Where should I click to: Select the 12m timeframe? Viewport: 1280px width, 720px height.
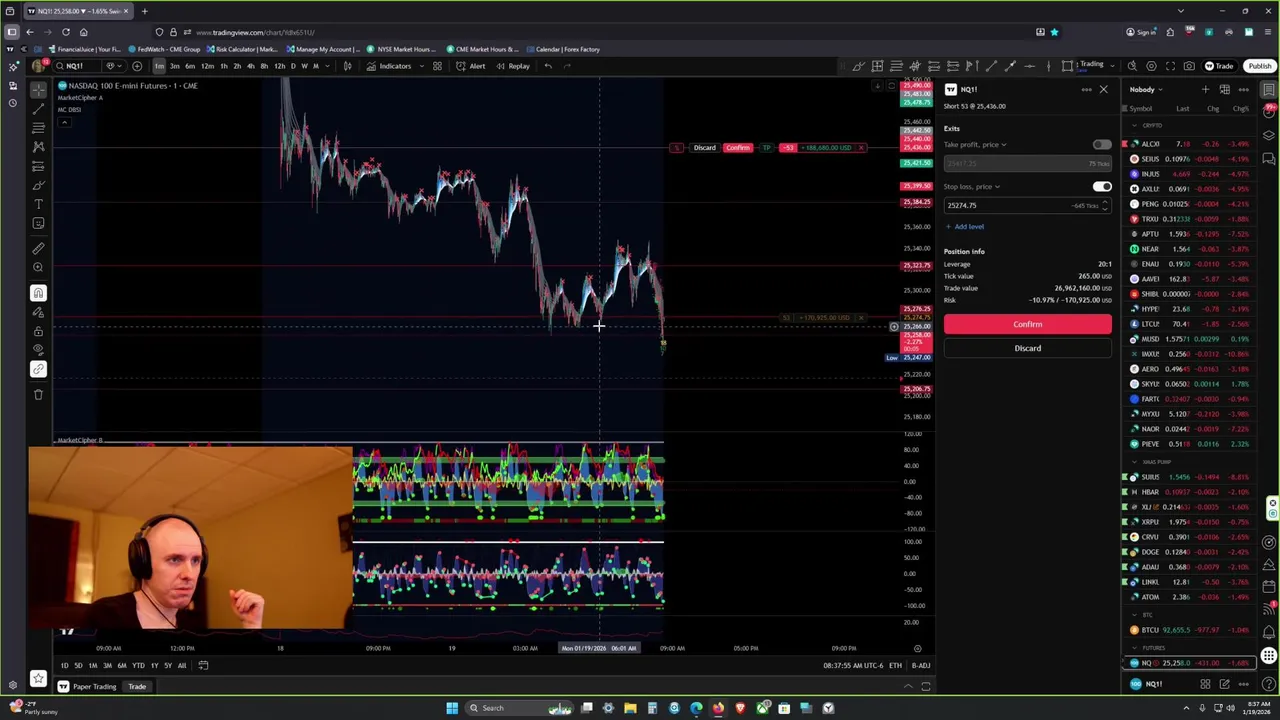[x=207, y=66]
